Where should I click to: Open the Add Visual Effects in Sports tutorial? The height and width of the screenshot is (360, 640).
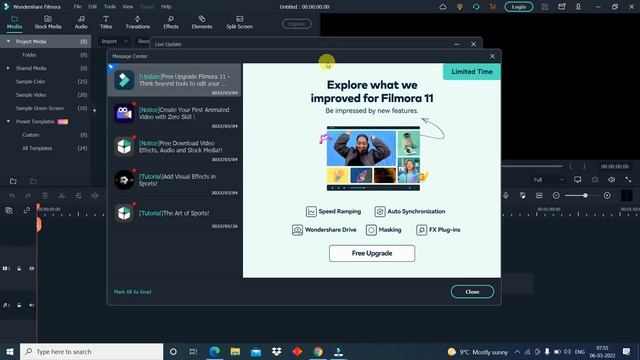coord(174,180)
